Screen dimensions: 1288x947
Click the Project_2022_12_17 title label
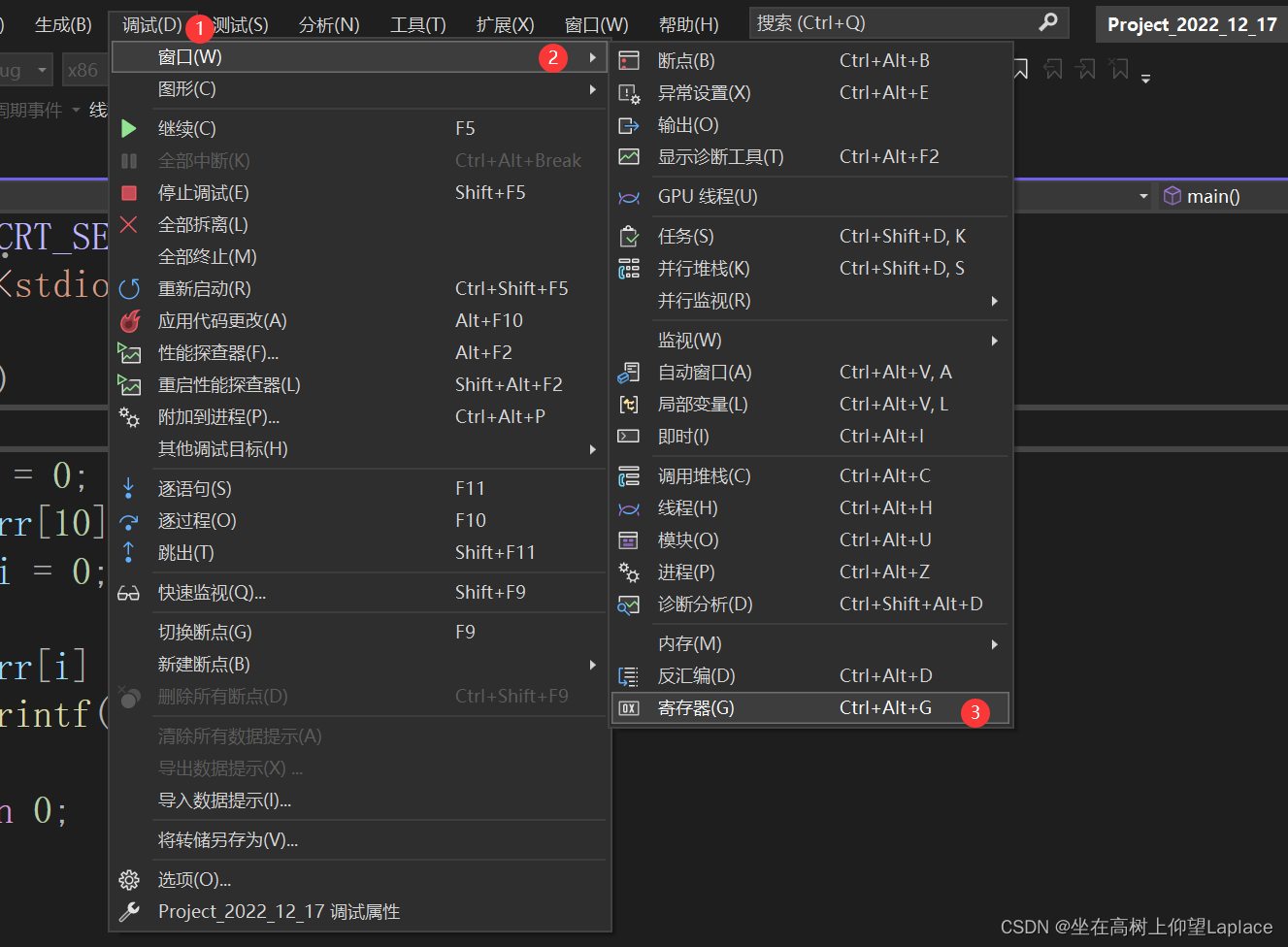[x=1192, y=24]
